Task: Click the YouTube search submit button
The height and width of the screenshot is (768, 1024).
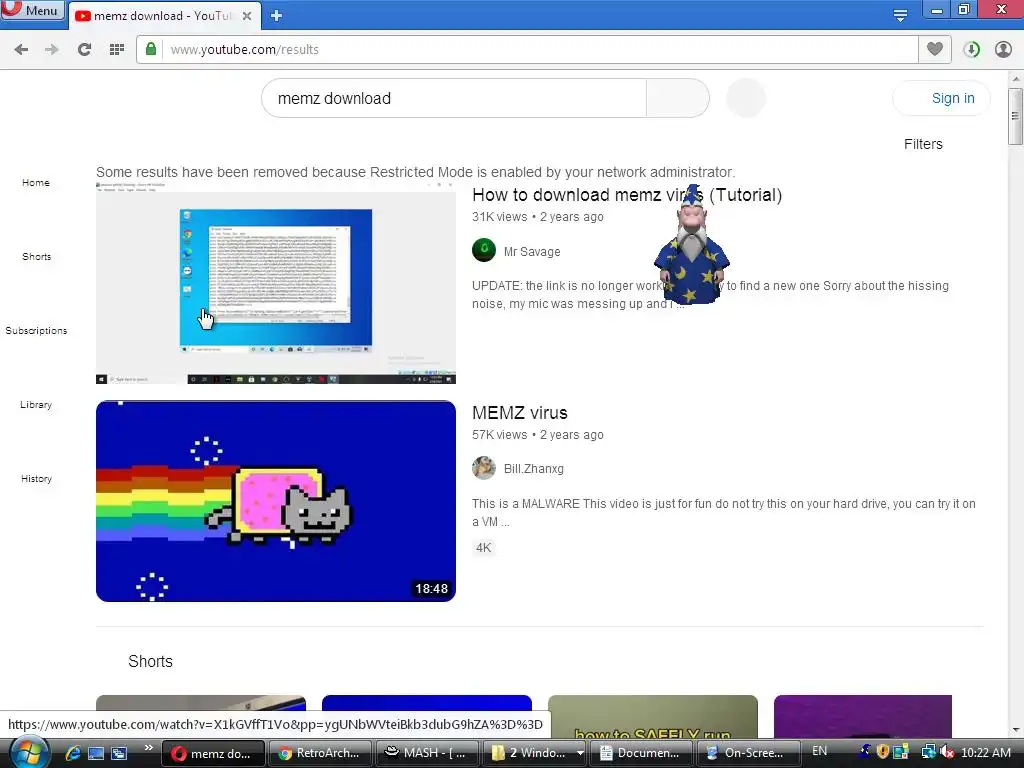Action: point(678,99)
